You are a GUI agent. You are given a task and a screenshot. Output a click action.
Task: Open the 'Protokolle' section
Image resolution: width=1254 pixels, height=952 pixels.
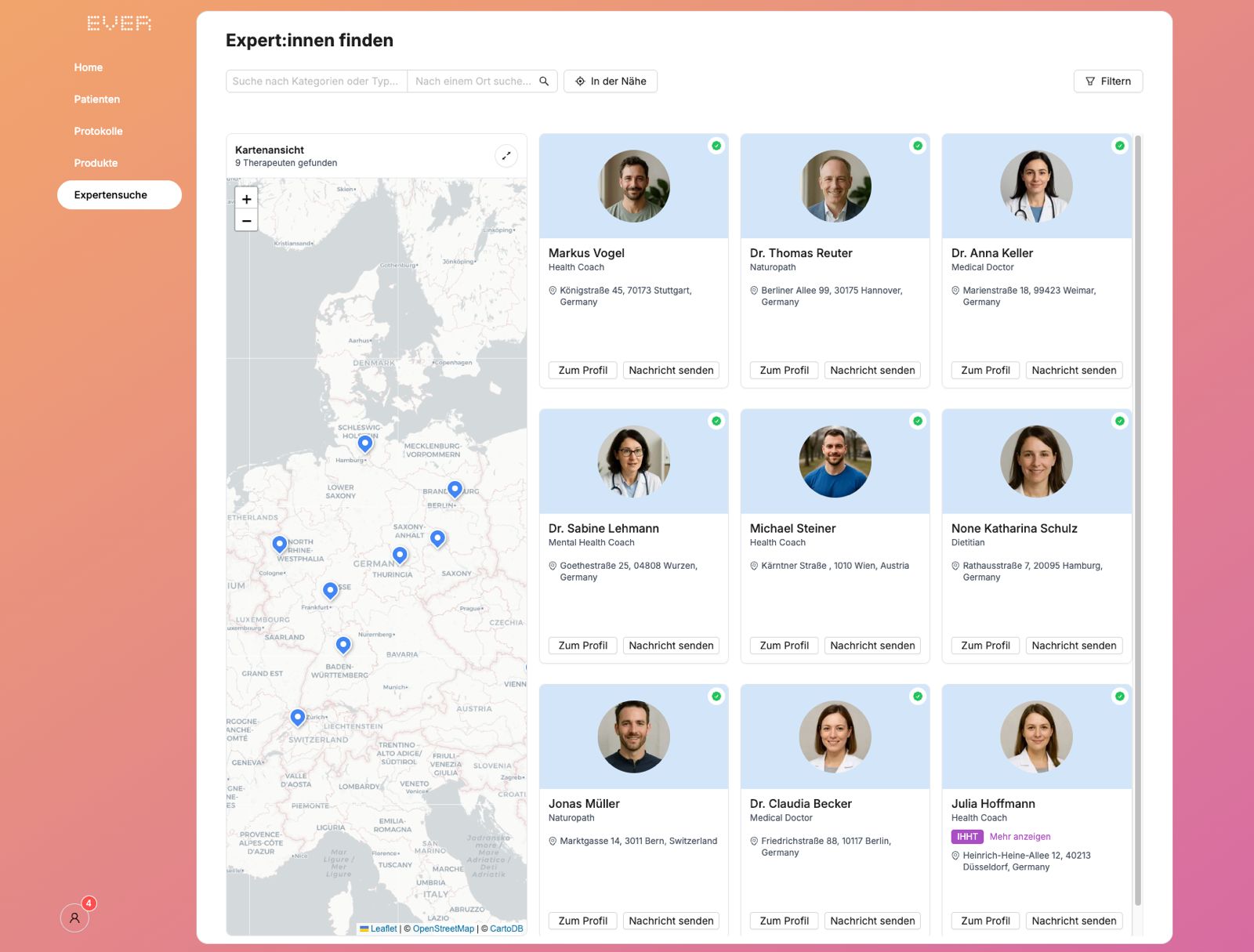click(x=98, y=131)
